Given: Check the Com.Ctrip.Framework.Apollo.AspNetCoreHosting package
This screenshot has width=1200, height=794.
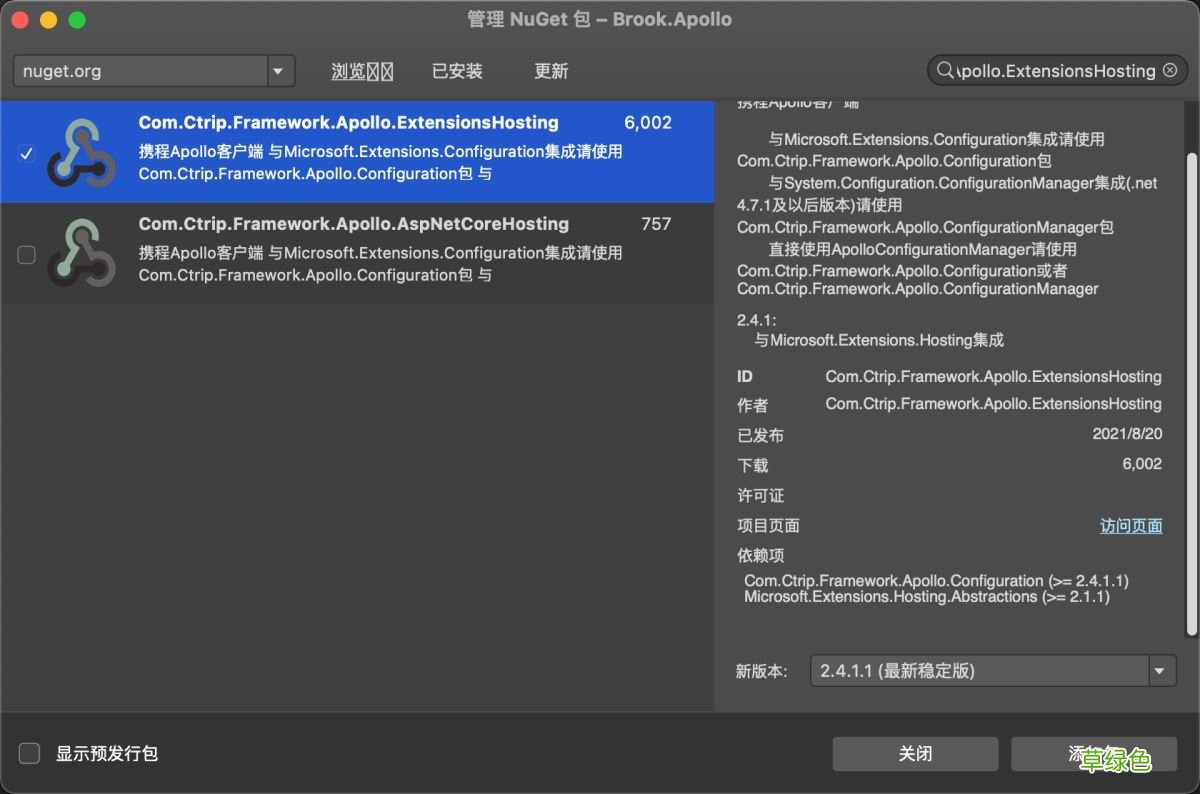Looking at the screenshot, I should (x=24, y=255).
